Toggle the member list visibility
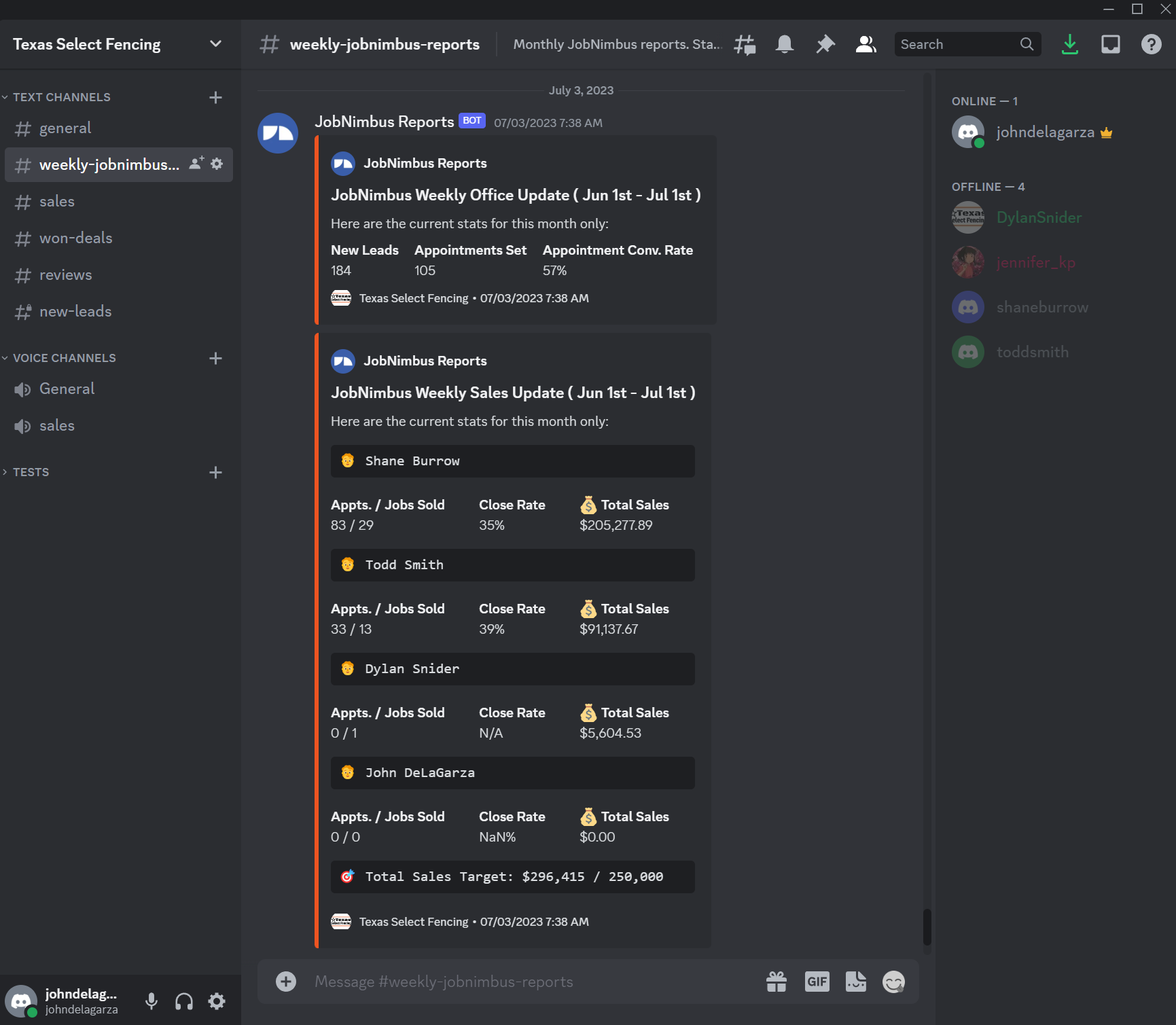Image resolution: width=1176 pixels, height=1025 pixels. [x=866, y=43]
